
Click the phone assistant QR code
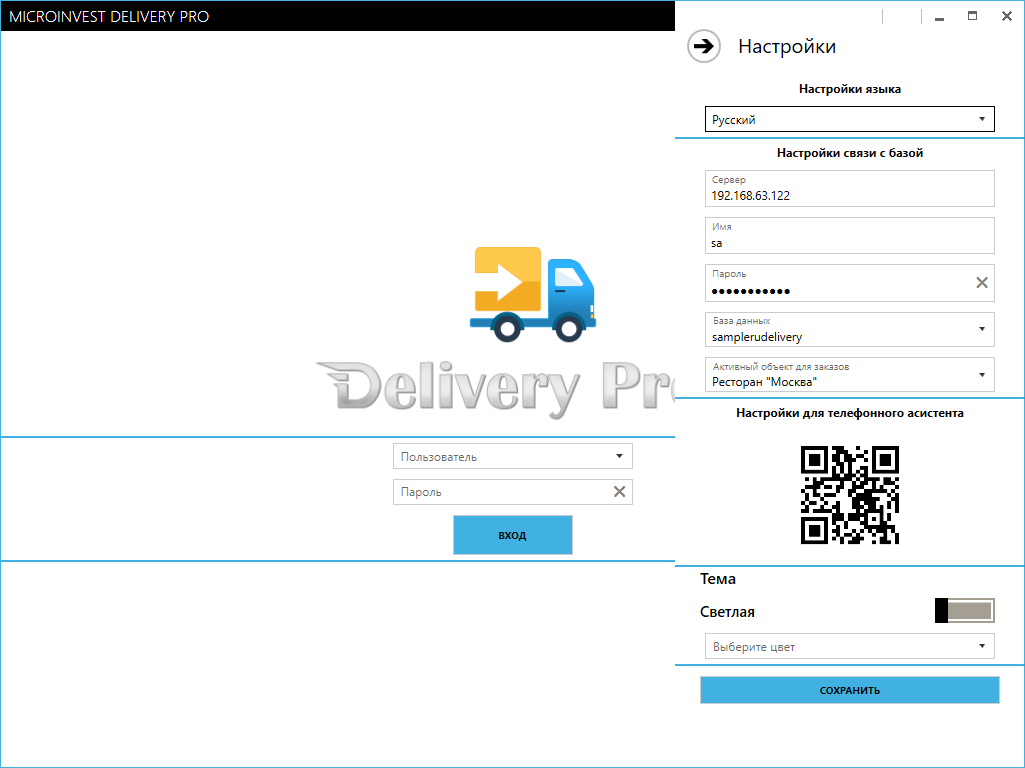(x=849, y=495)
